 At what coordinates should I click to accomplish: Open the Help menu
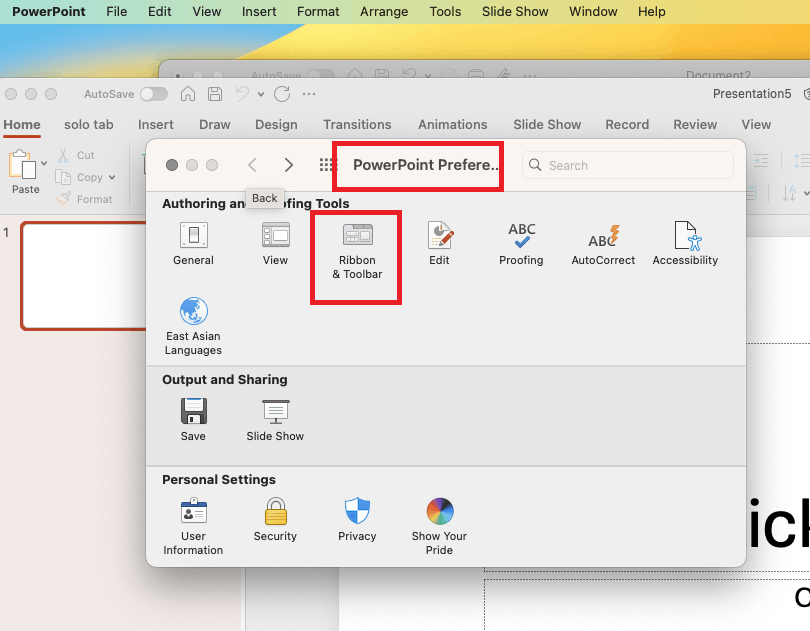click(x=651, y=11)
